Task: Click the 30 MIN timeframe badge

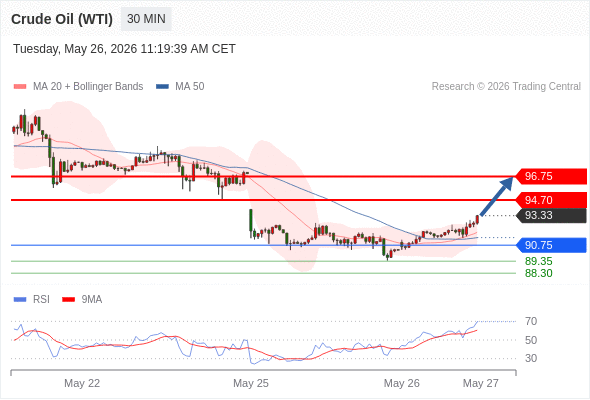Action: tap(146, 19)
